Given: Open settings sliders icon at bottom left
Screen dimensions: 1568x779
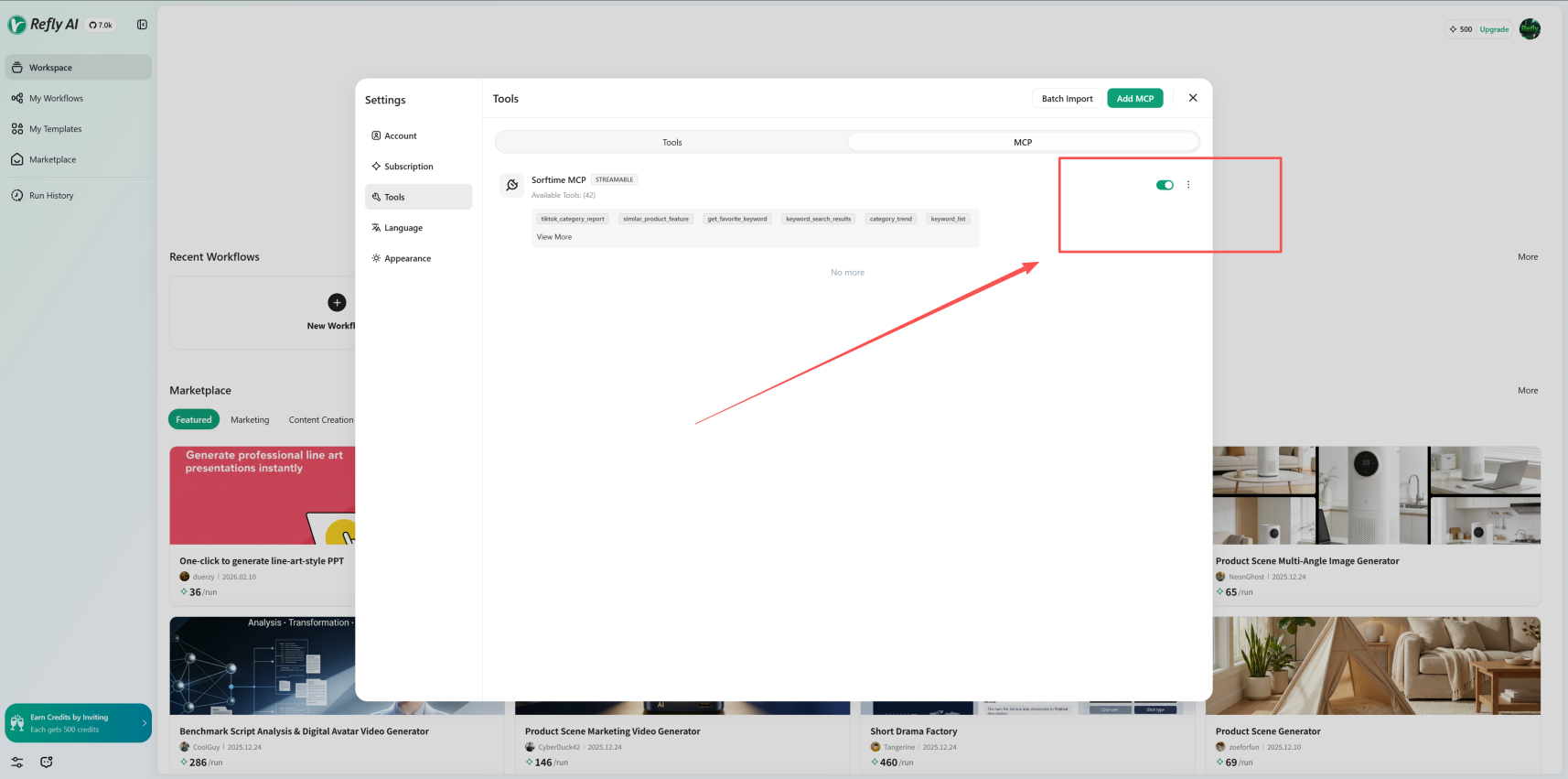Looking at the screenshot, I should [17, 762].
